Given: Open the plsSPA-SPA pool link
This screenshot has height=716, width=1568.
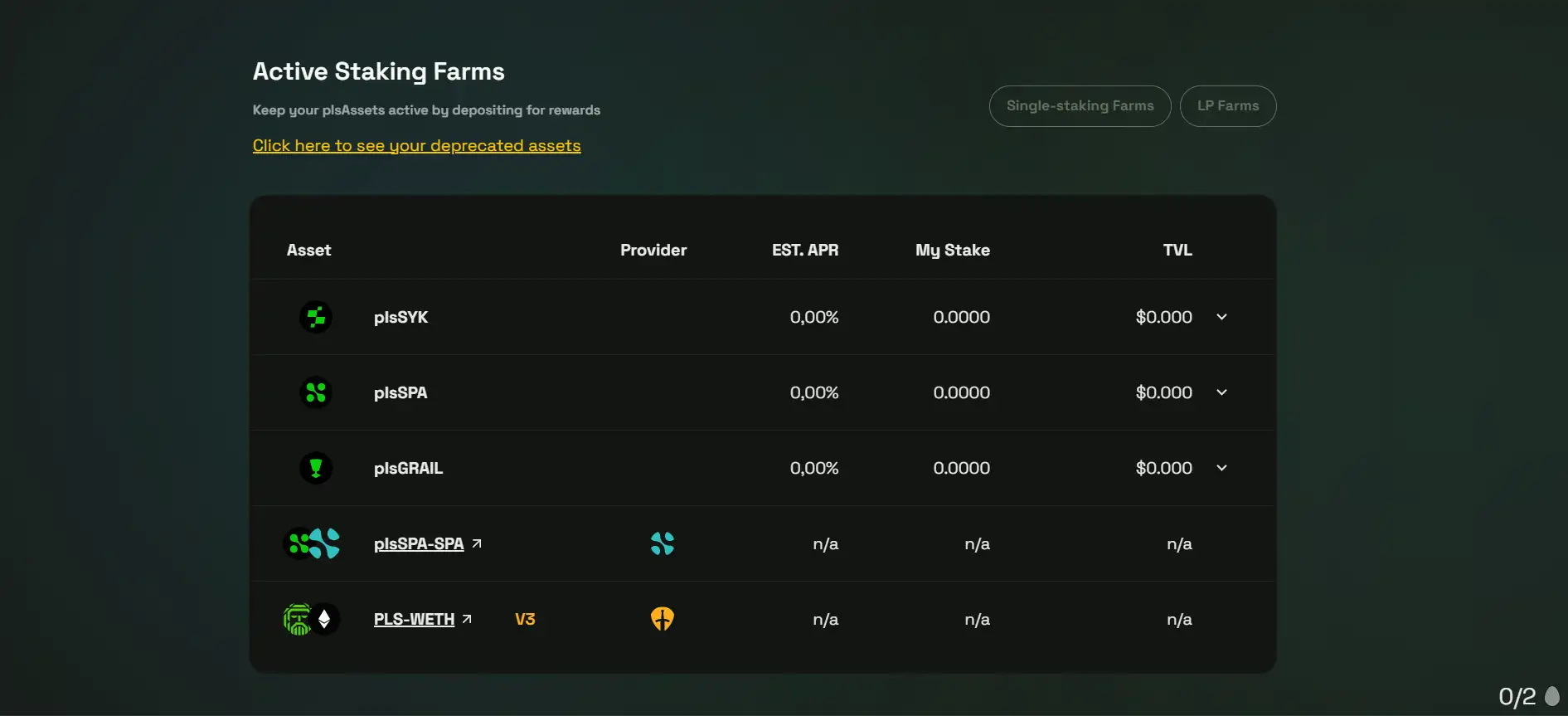Looking at the screenshot, I should (419, 544).
